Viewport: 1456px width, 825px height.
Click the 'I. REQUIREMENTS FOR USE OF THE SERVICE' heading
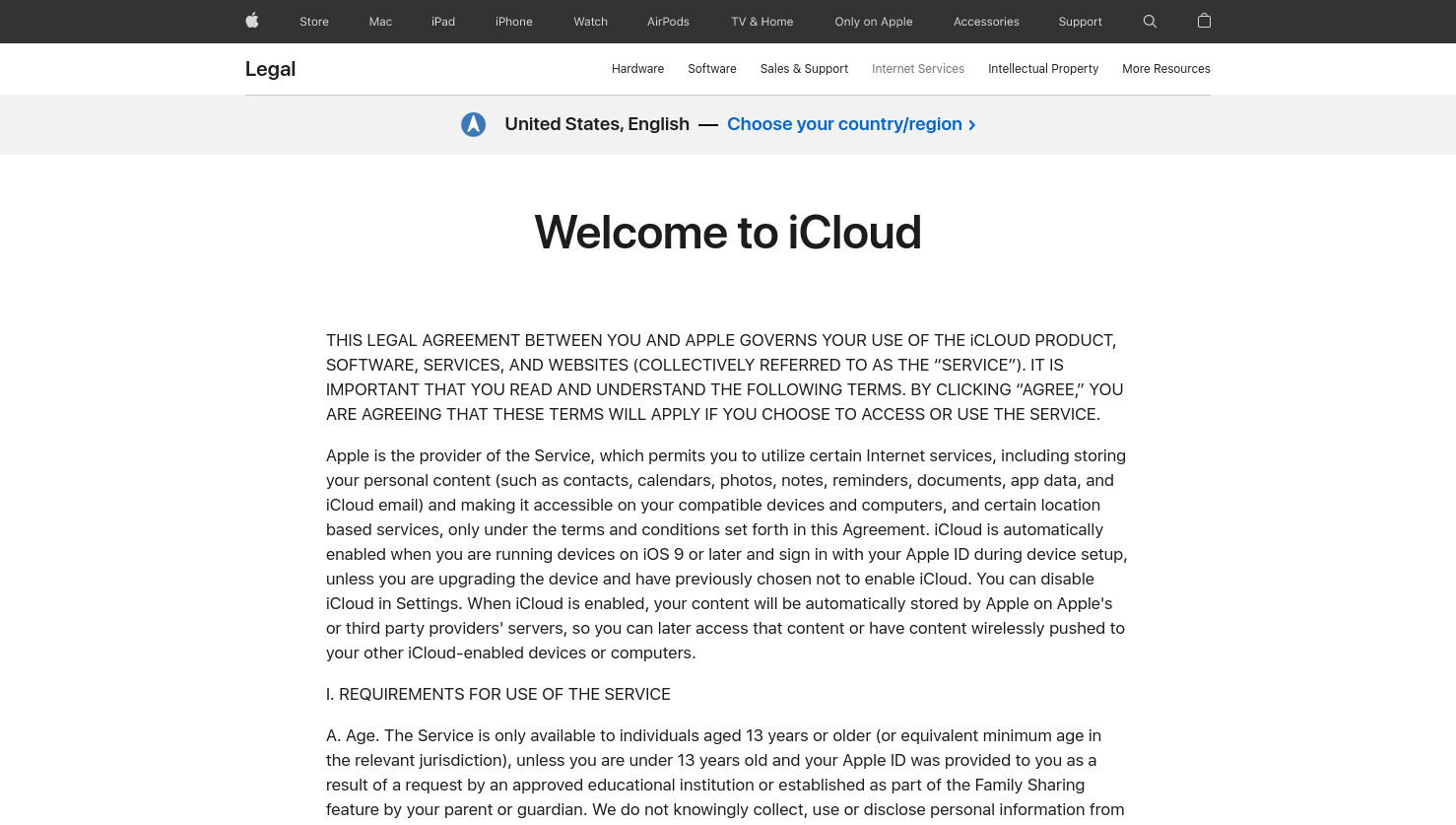coord(498,694)
